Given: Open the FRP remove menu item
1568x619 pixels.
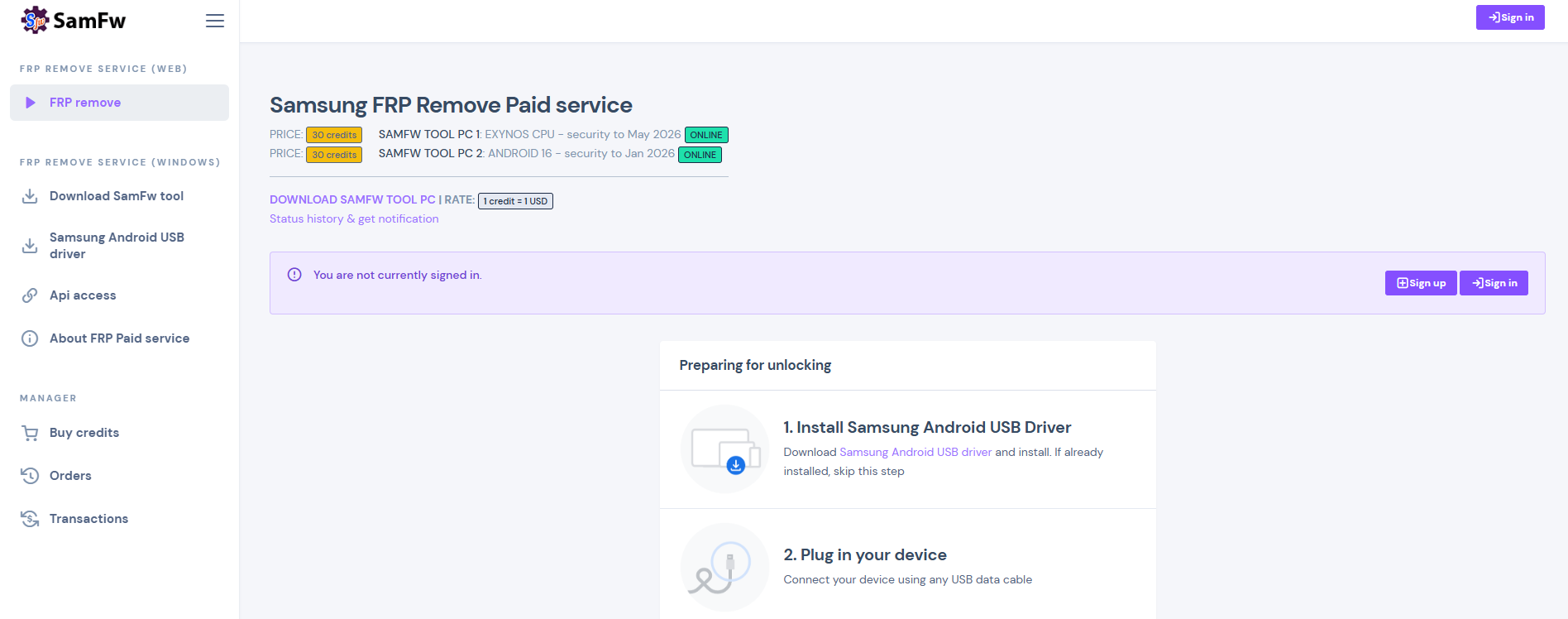Looking at the screenshot, I should (x=119, y=103).
